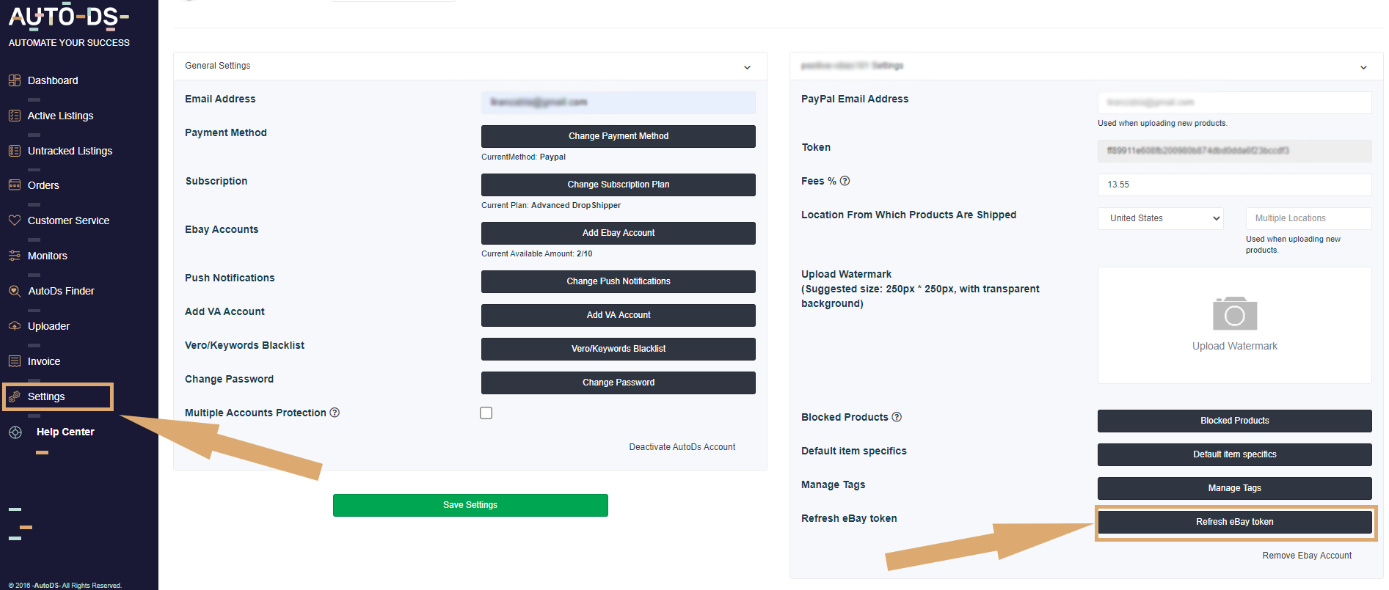
Task: Click the Email Address input field
Action: pyautogui.click(x=618, y=102)
